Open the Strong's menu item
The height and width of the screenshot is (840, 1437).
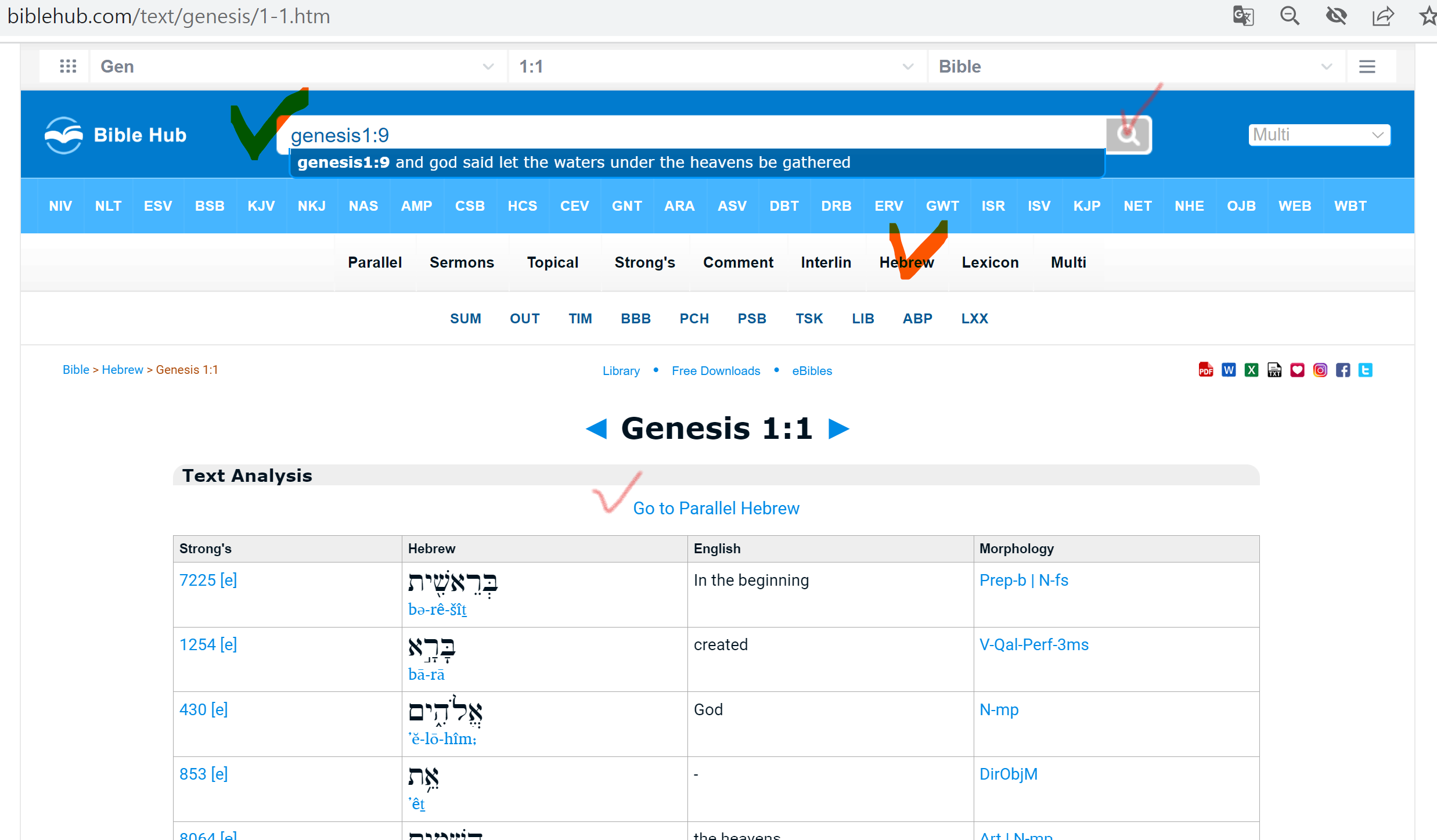coord(644,262)
